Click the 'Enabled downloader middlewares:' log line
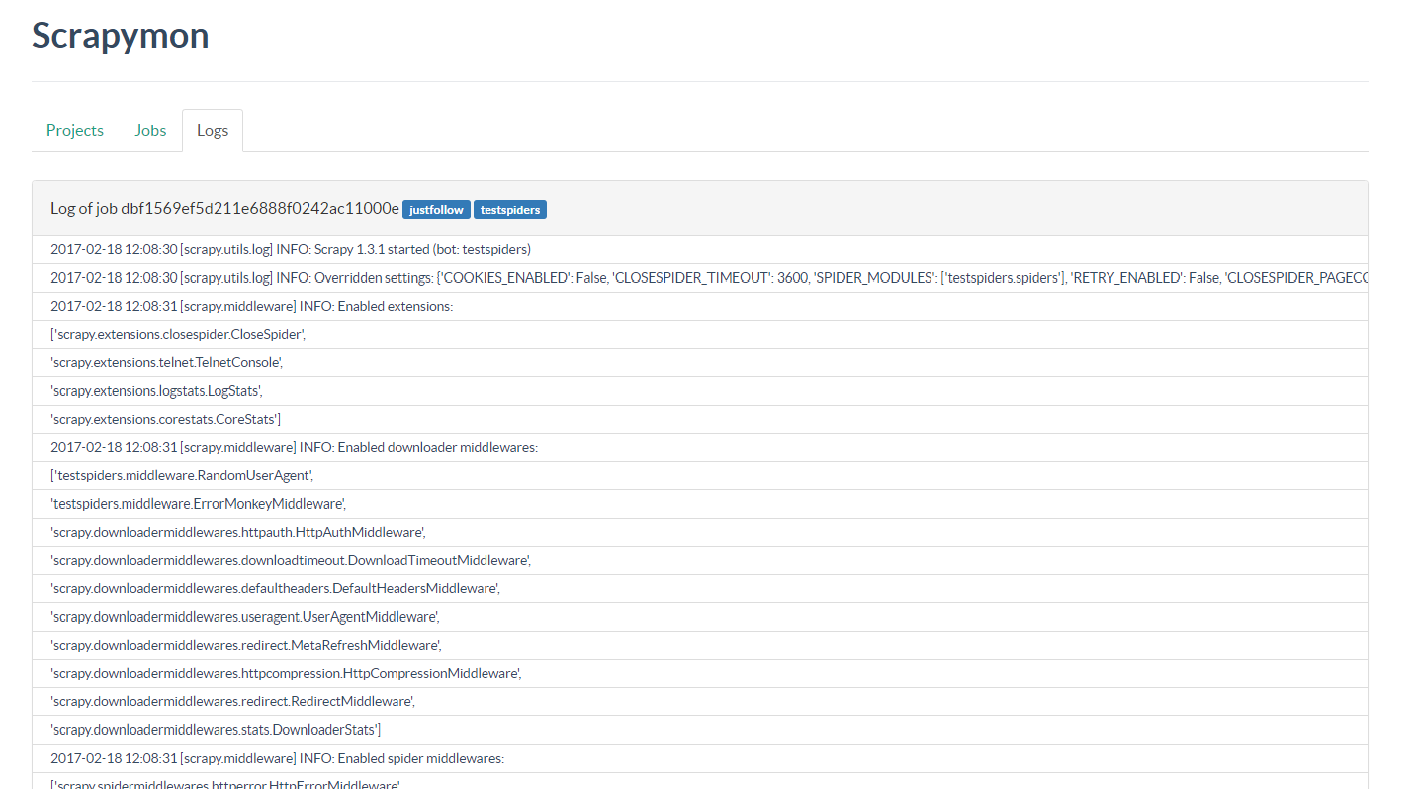The image size is (1403, 789). [x=700, y=448]
